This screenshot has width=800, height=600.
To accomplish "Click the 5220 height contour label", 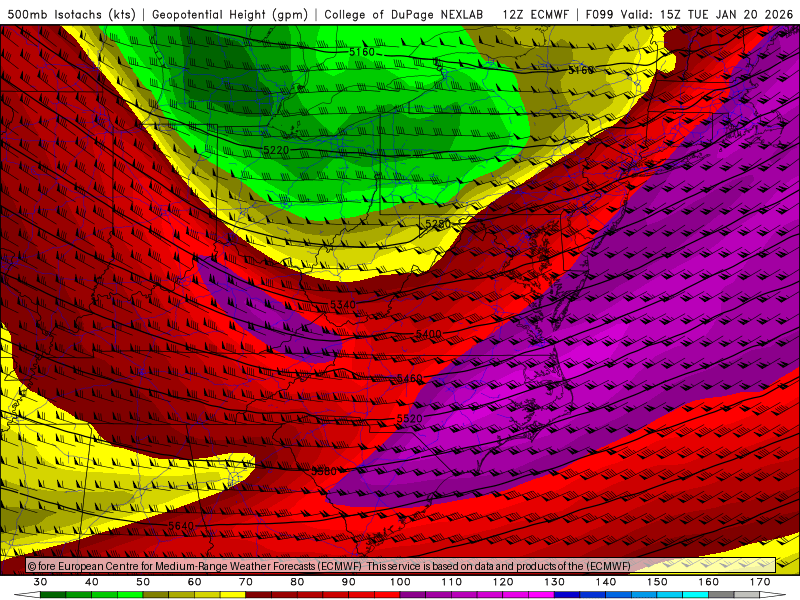I will click(x=276, y=150).
